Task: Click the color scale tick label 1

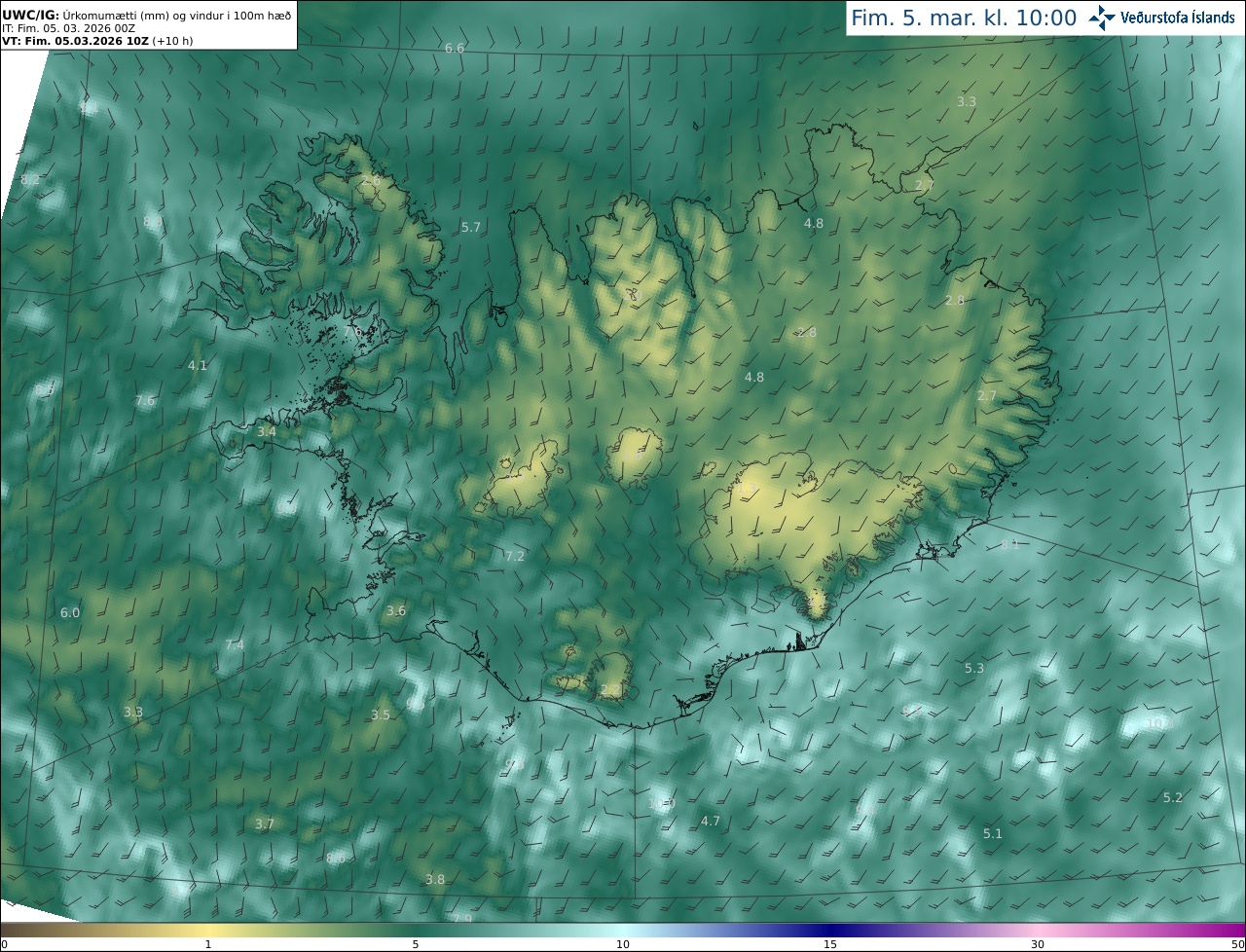Action: coord(208,944)
